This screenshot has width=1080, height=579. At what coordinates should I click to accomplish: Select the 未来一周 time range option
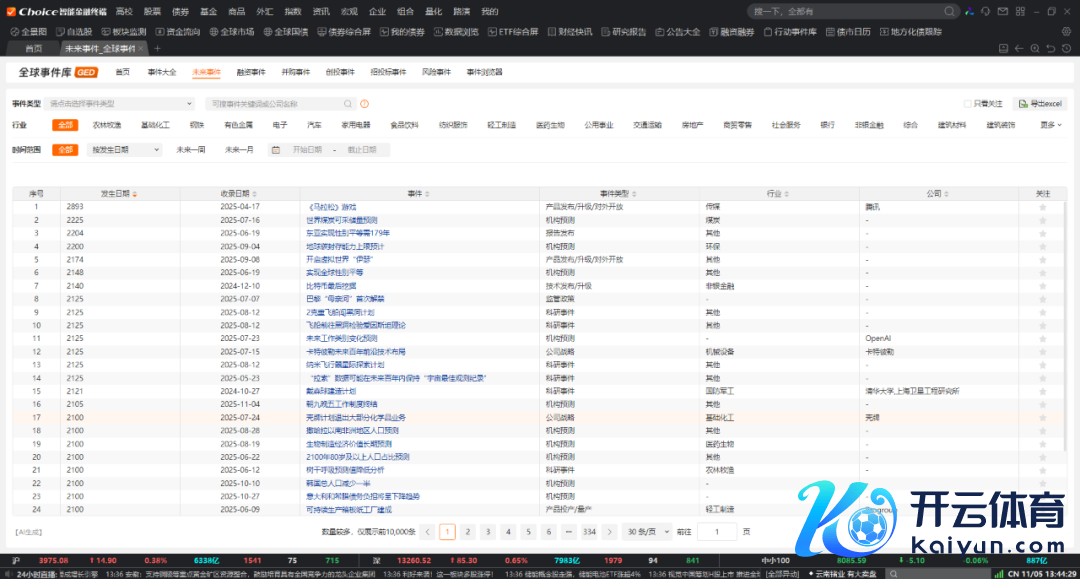190,150
